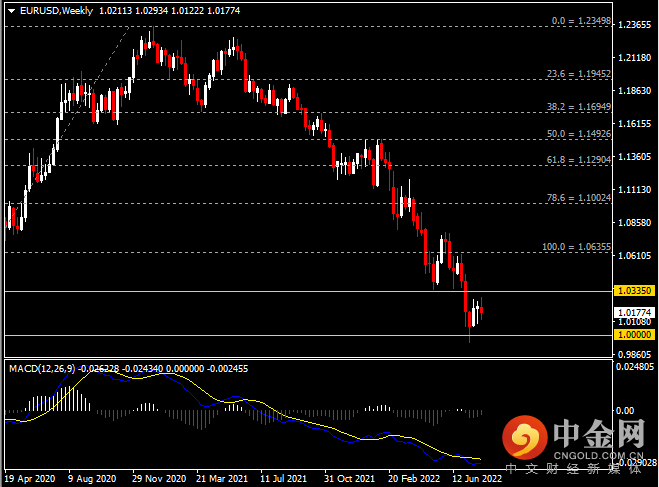The height and width of the screenshot is (487, 659).
Task: Click the 21 Mar 2021 date label
Action: click(222, 479)
